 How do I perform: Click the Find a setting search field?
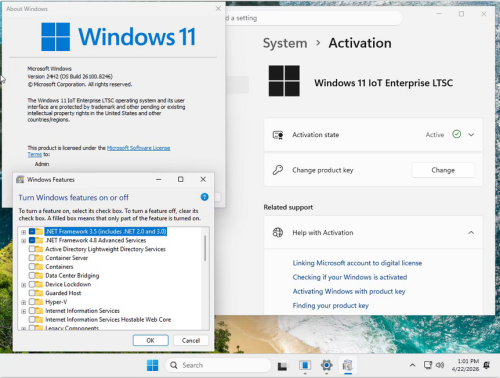coord(313,18)
